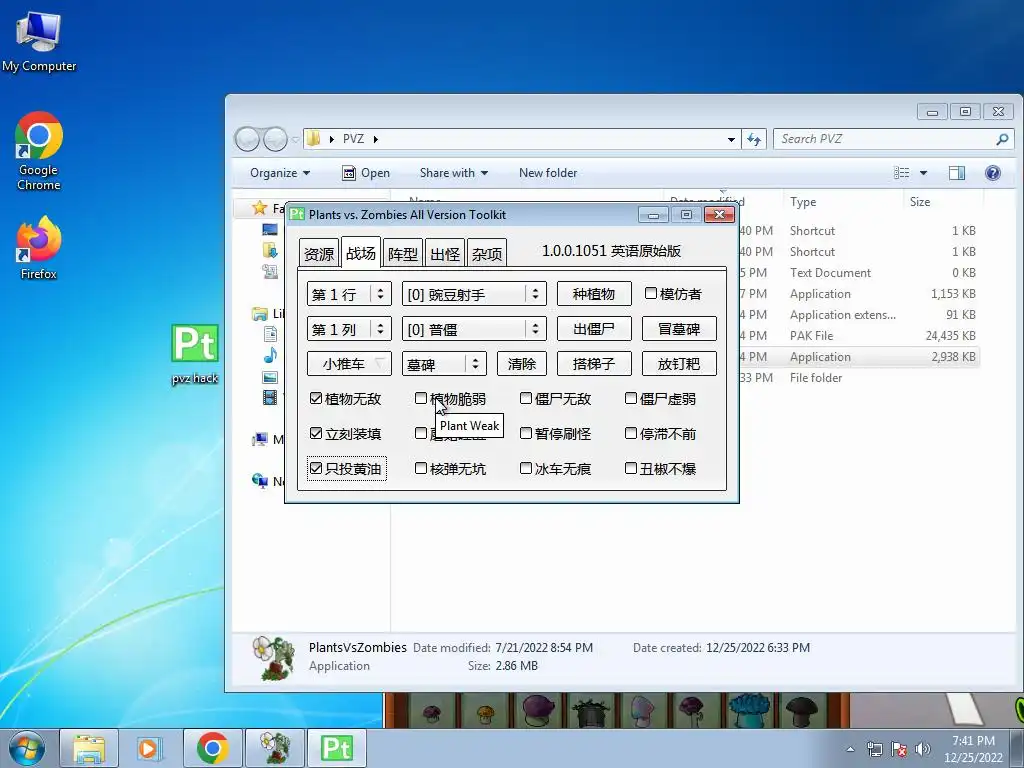The height and width of the screenshot is (768, 1024).
Task: Enable the 模仿者 checkbox
Action: [x=650, y=293]
